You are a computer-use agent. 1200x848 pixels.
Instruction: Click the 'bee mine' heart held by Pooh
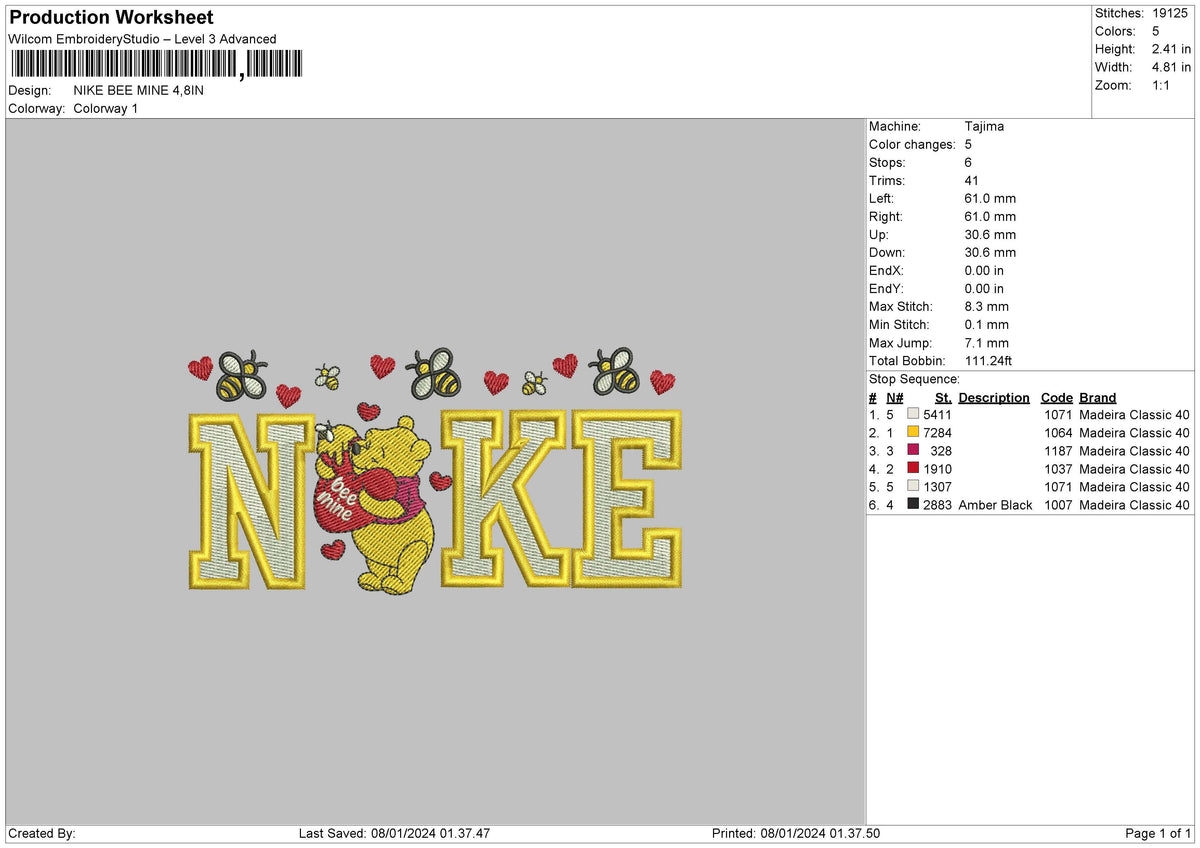pos(350,495)
